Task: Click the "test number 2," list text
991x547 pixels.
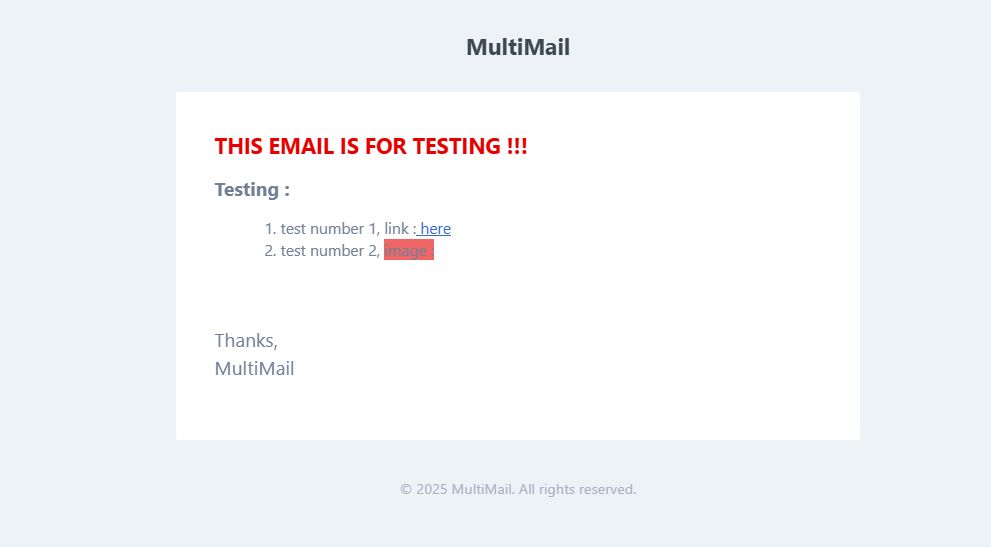Action: [x=330, y=251]
